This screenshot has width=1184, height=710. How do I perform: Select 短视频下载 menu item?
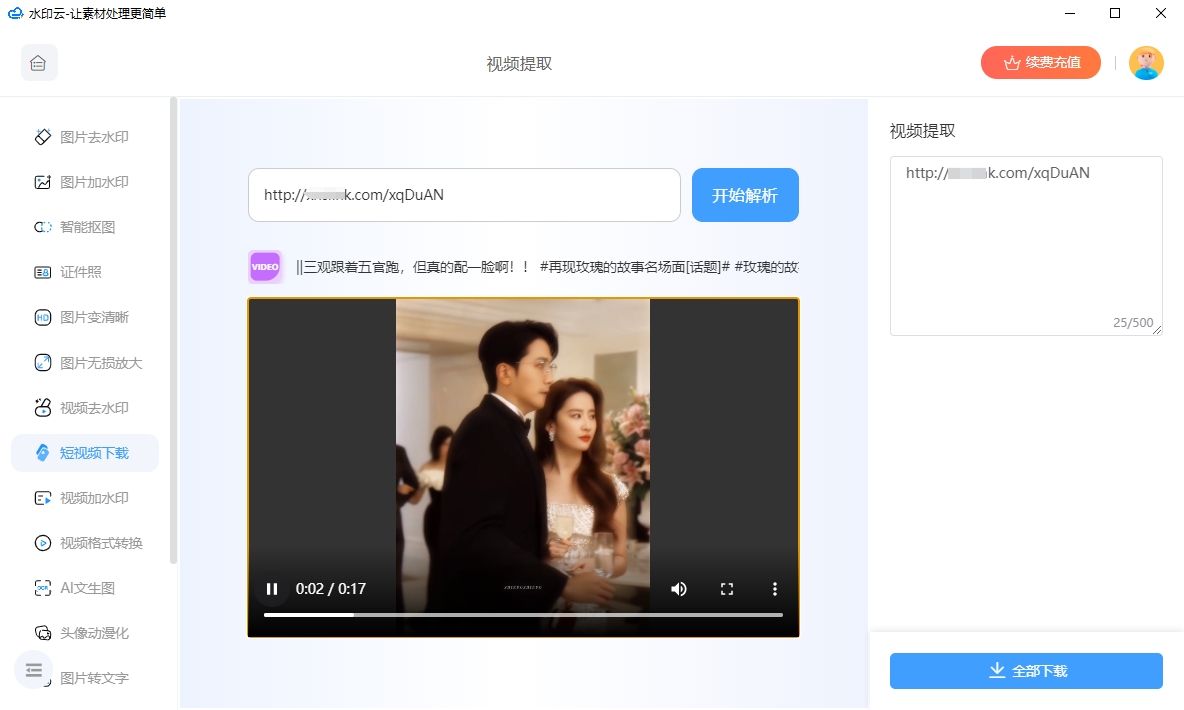(x=85, y=452)
